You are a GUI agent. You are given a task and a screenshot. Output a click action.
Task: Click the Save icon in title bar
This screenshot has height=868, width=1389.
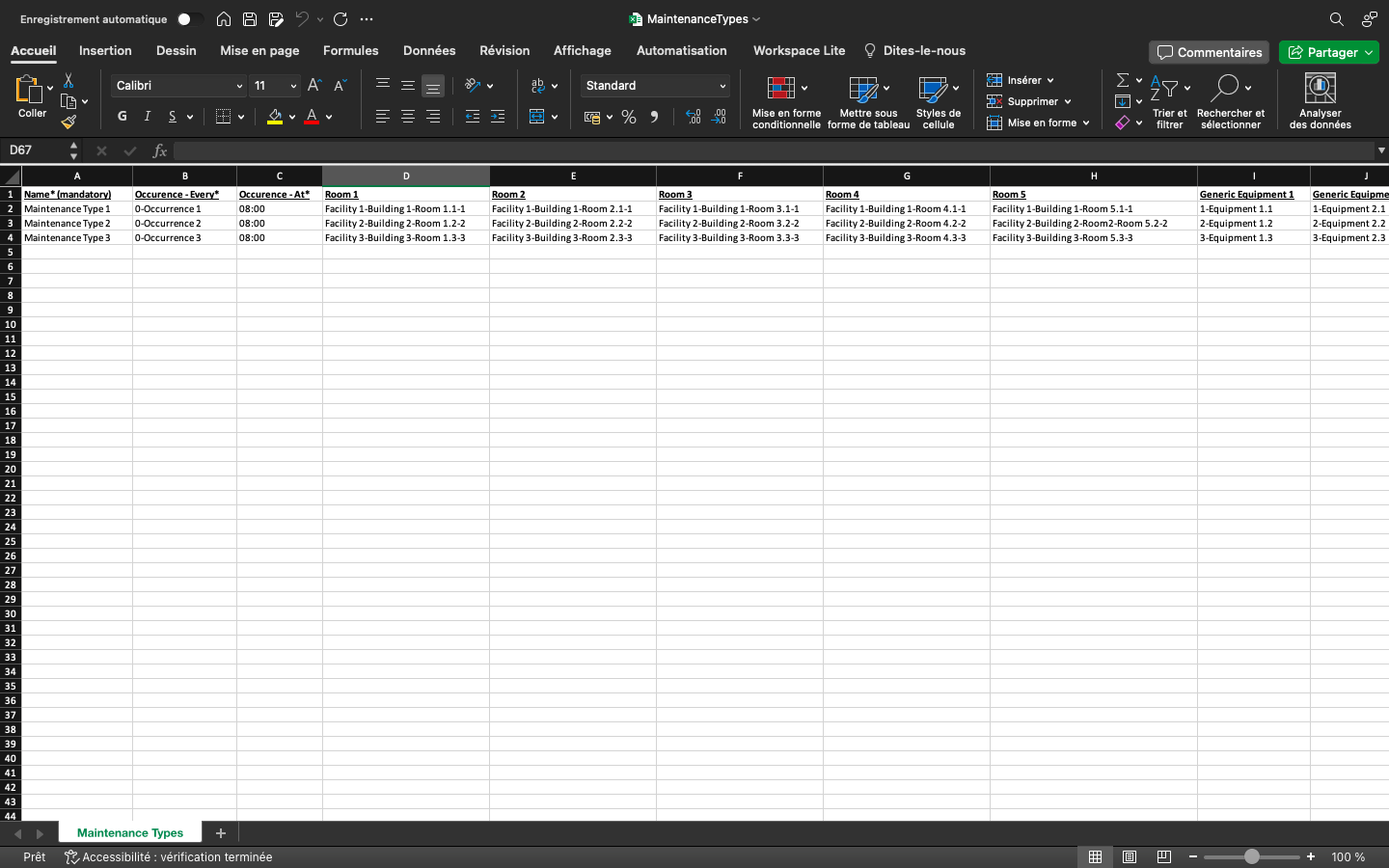250,19
